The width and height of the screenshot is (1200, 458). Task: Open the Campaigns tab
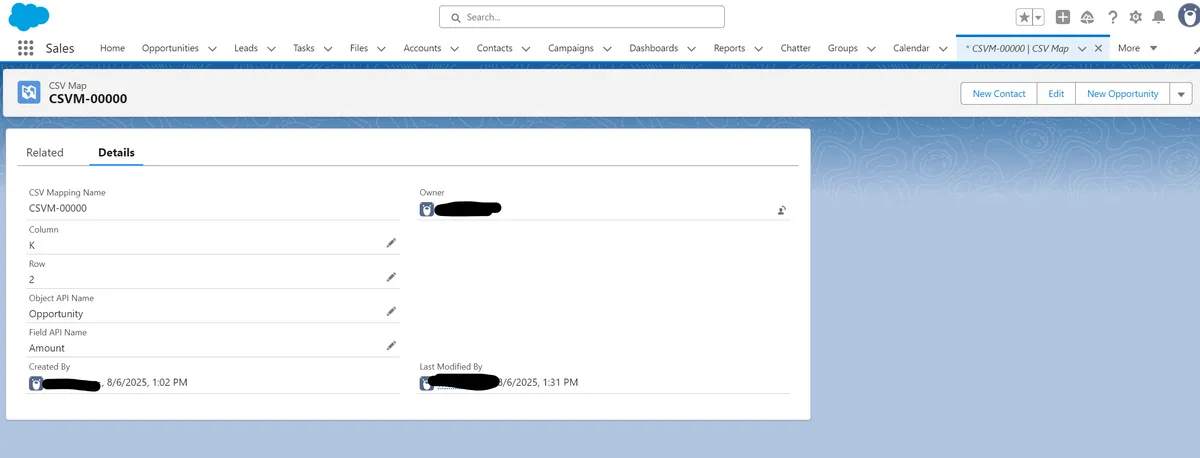(x=571, y=48)
